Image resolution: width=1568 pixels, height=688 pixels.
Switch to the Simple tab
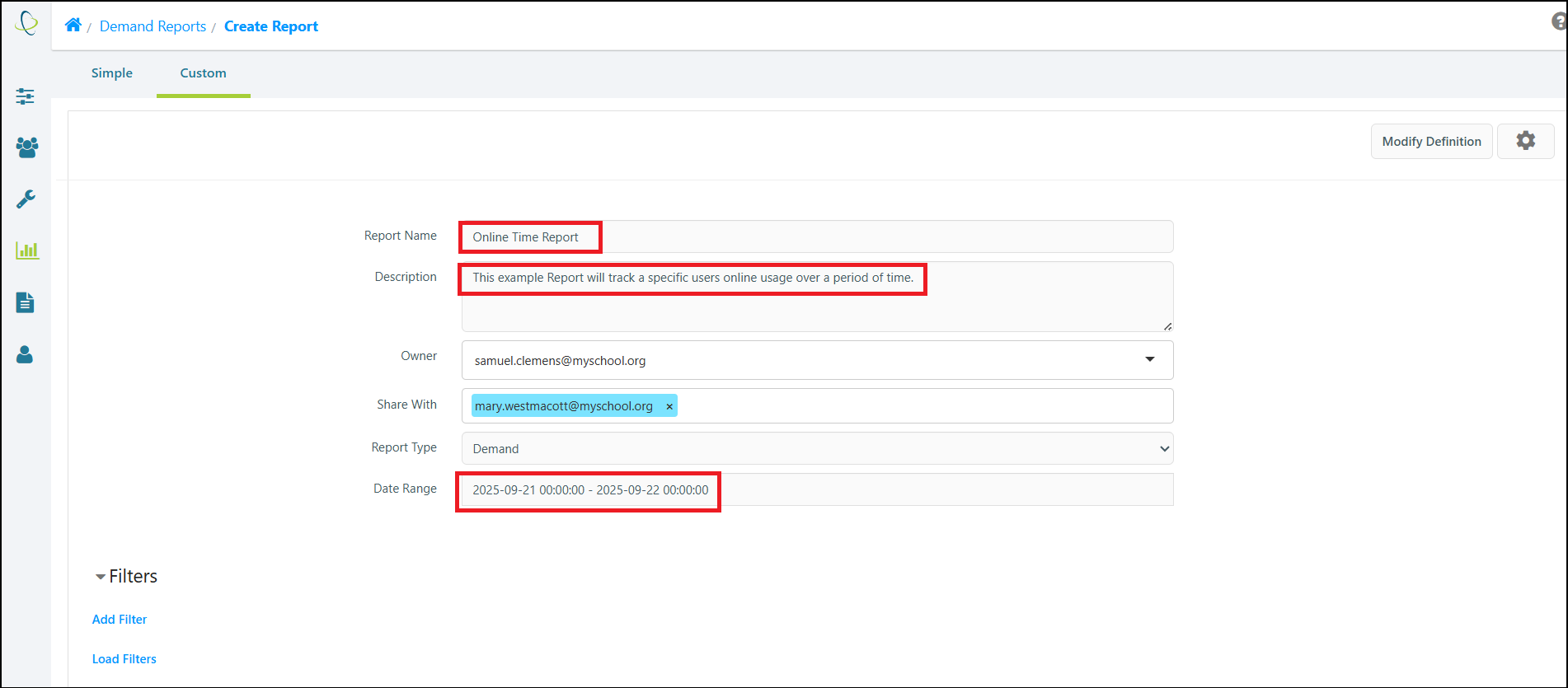[112, 73]
